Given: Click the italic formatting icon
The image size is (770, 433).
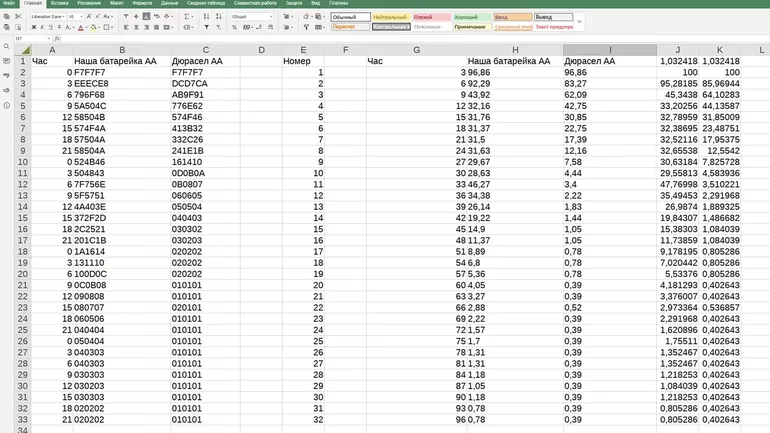Looking at the screenshot, I should point(42,27).
